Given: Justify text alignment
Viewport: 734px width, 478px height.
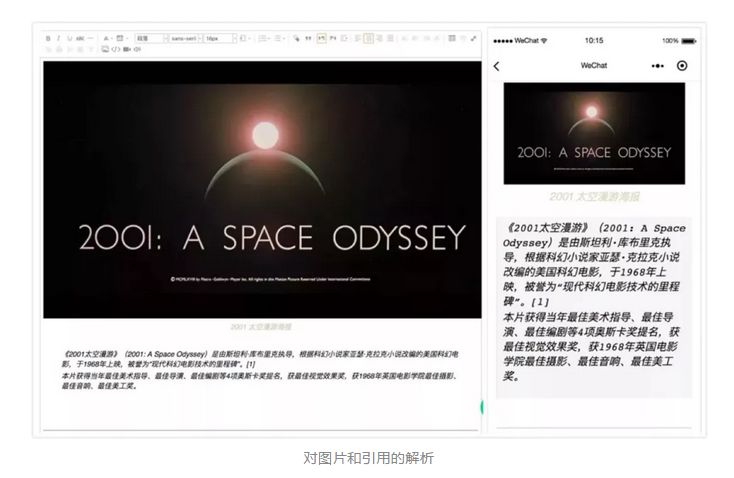Looking at the screenshot, I should (x=390, y=38).
